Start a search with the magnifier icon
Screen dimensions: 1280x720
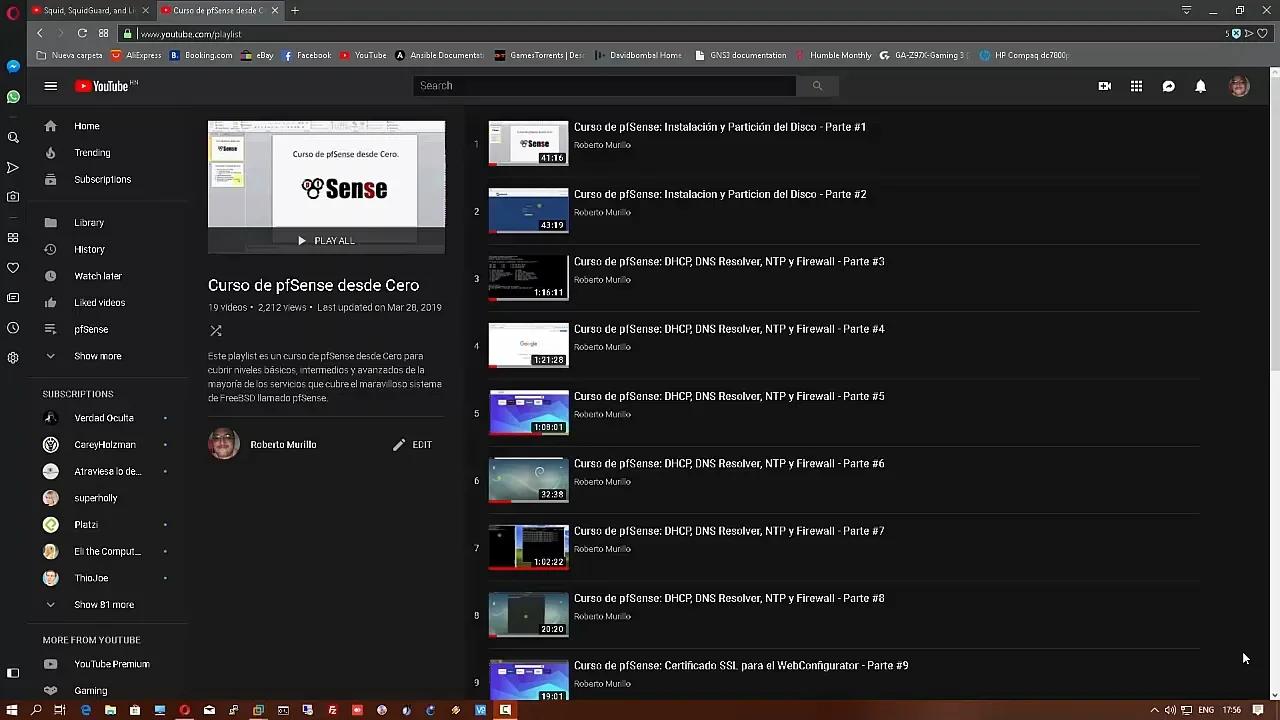(x=817, y=86)
